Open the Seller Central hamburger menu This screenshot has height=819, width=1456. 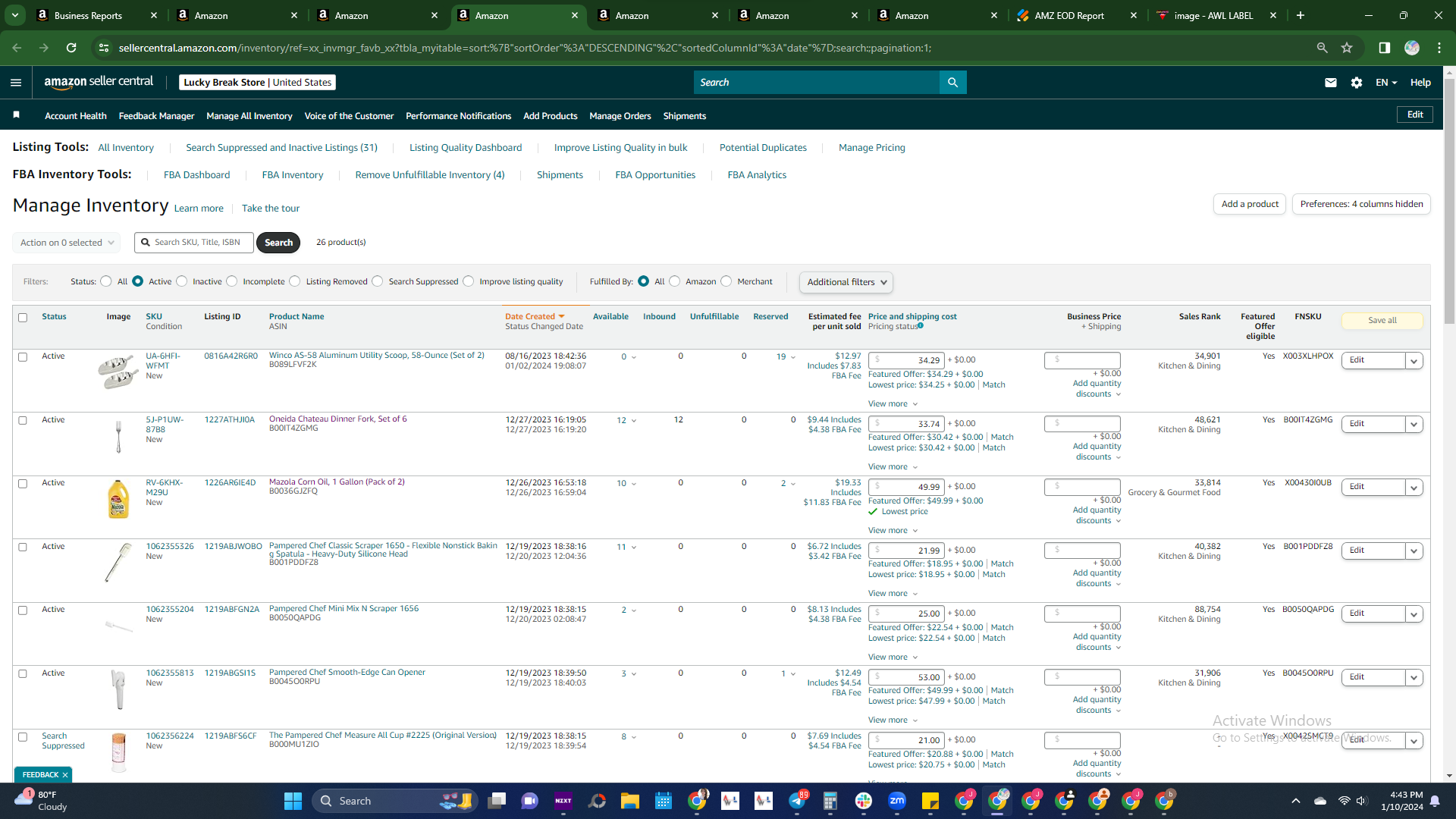[16, 83]
